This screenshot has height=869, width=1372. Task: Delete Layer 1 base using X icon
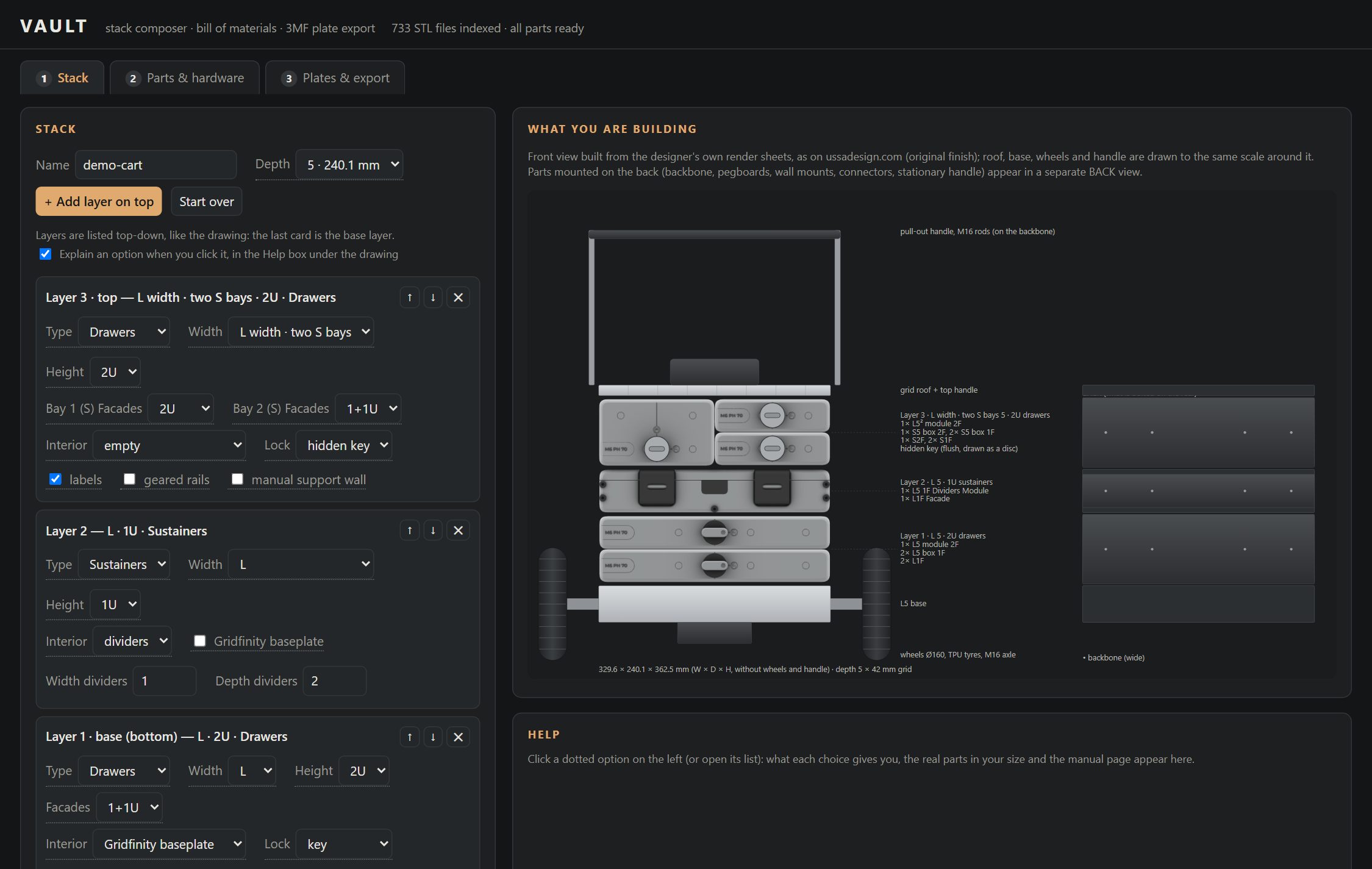pos(458,737)
